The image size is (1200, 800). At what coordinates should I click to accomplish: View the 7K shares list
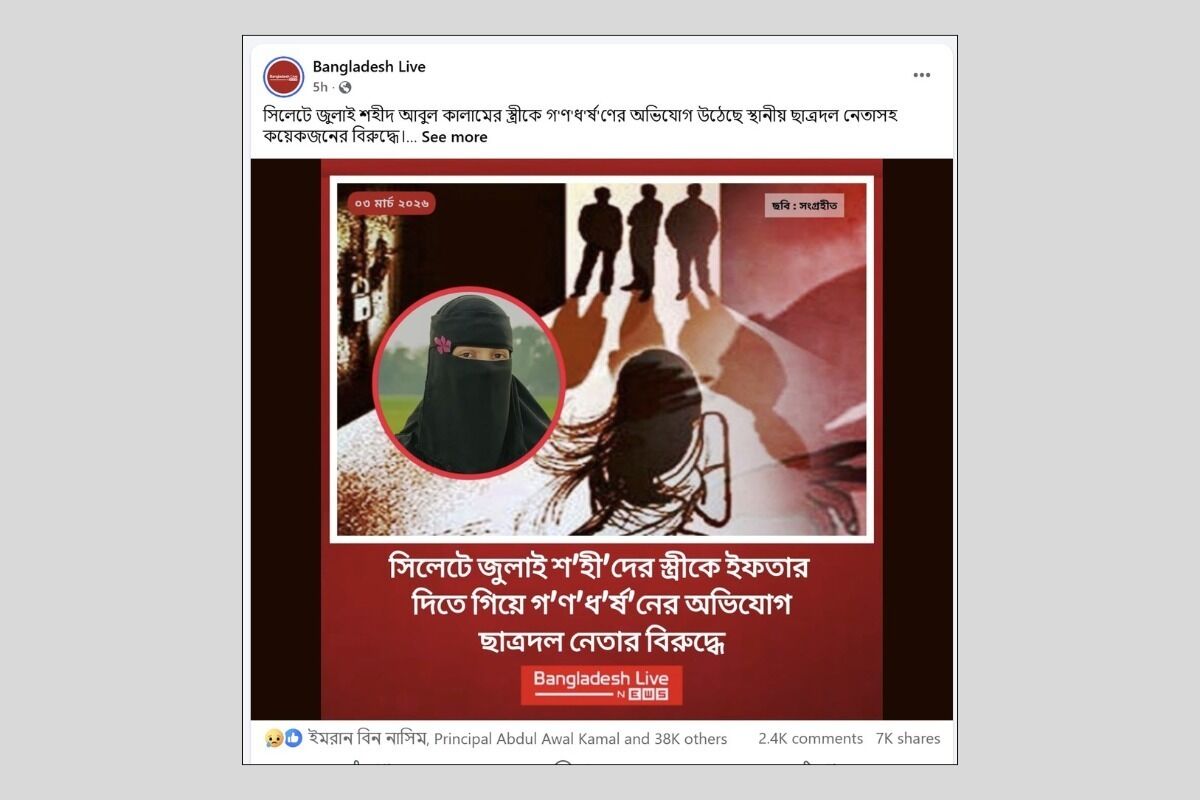[908, 739]
